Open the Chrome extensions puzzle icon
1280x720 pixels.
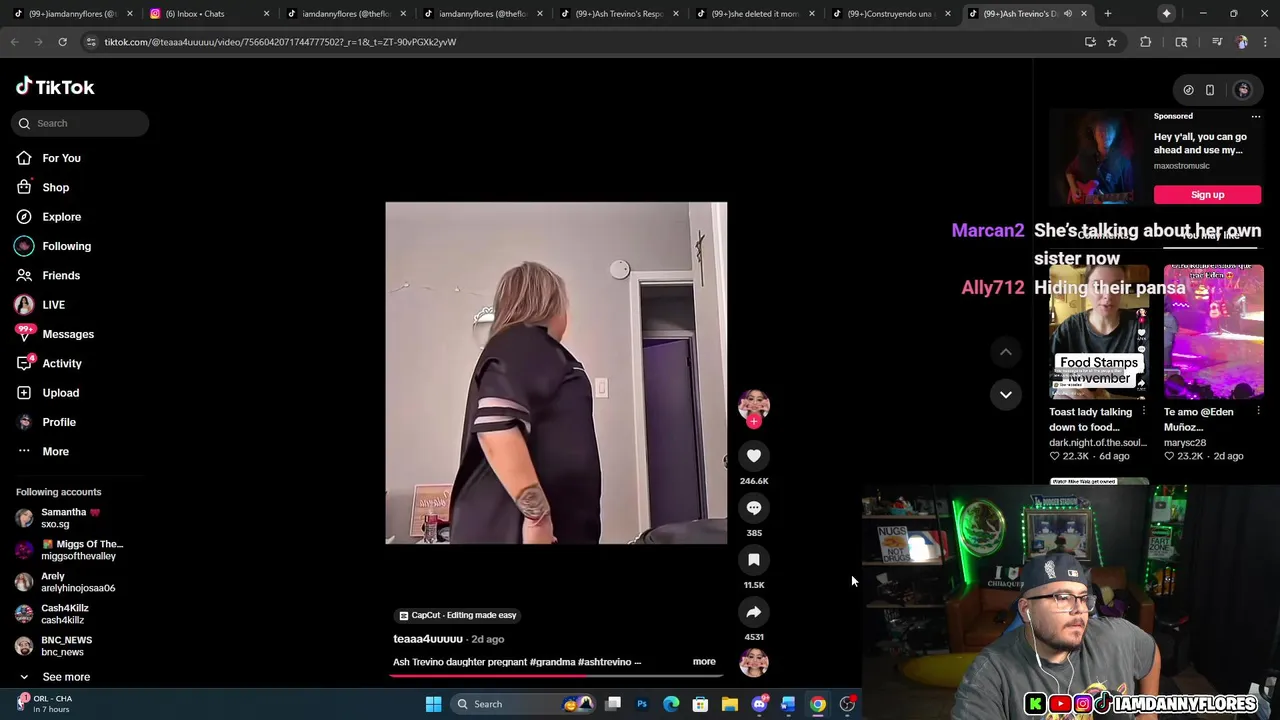click(1146, 42)
